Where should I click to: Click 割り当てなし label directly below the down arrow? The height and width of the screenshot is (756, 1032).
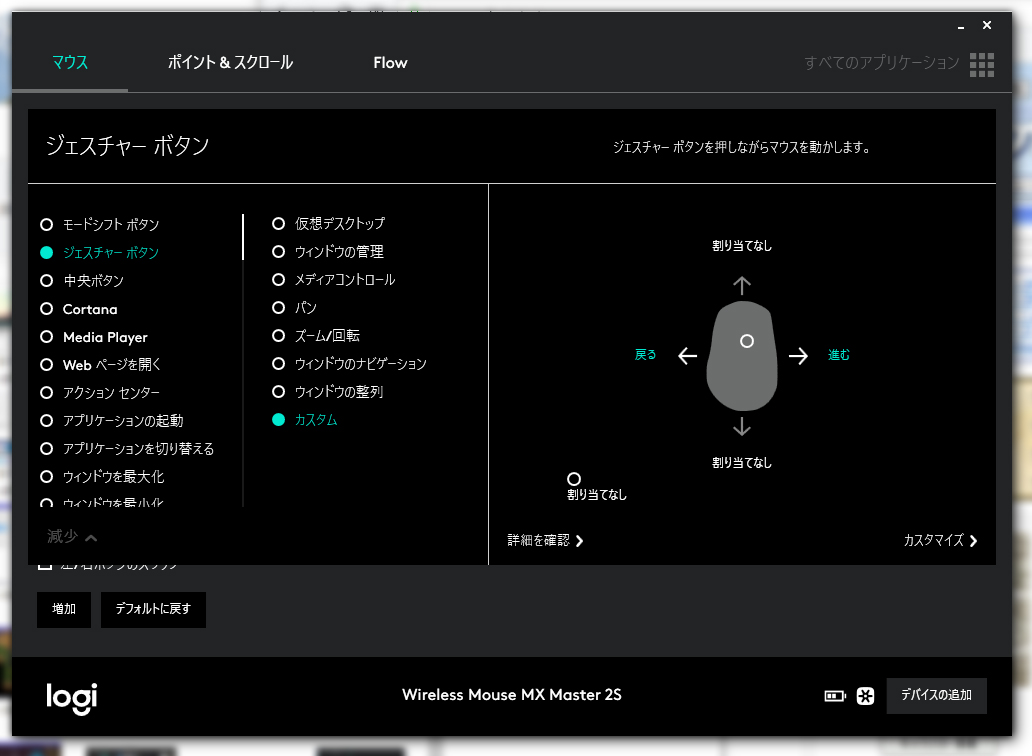(742, 463)
